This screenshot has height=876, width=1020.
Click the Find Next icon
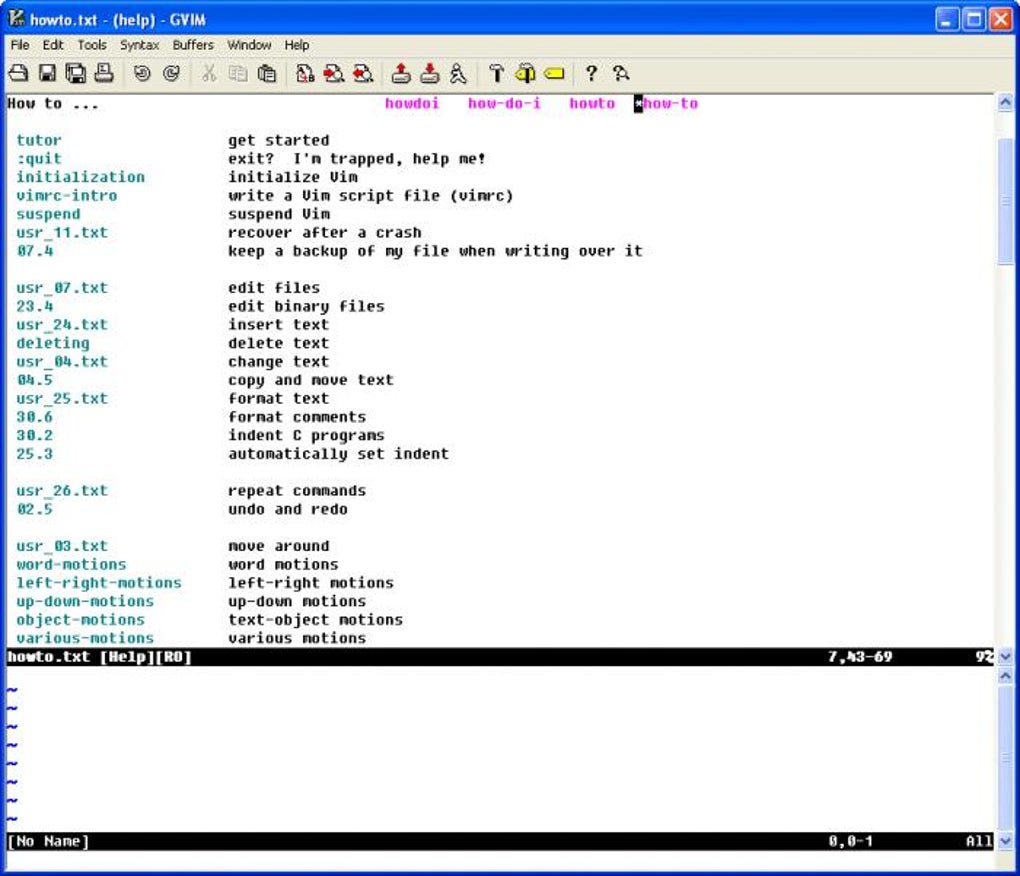(334, 73)
